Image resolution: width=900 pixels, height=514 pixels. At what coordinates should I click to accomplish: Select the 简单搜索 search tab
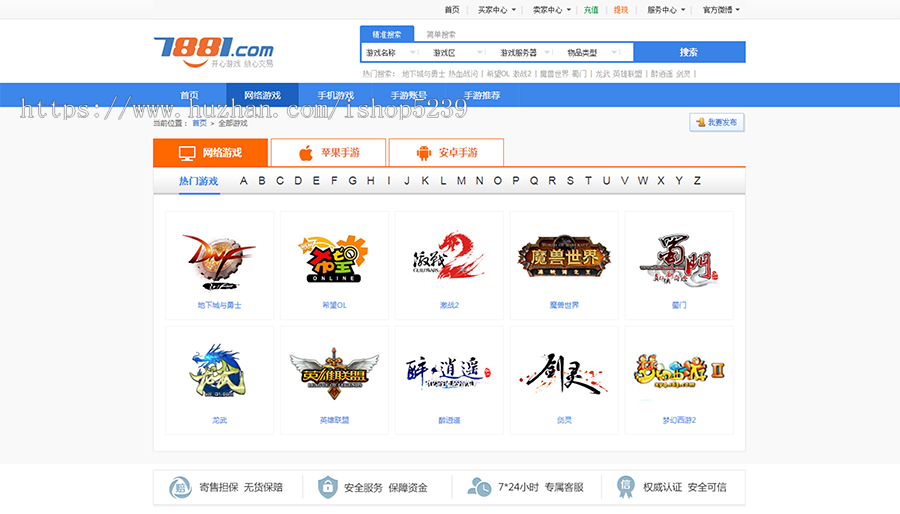(x=441, y=34)
